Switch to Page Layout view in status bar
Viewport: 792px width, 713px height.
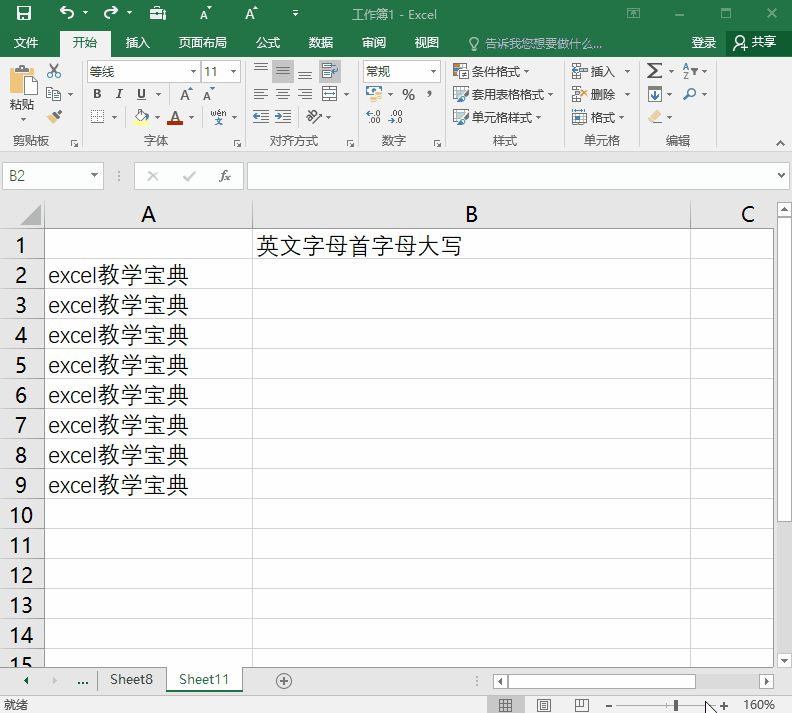click(544, 705)
